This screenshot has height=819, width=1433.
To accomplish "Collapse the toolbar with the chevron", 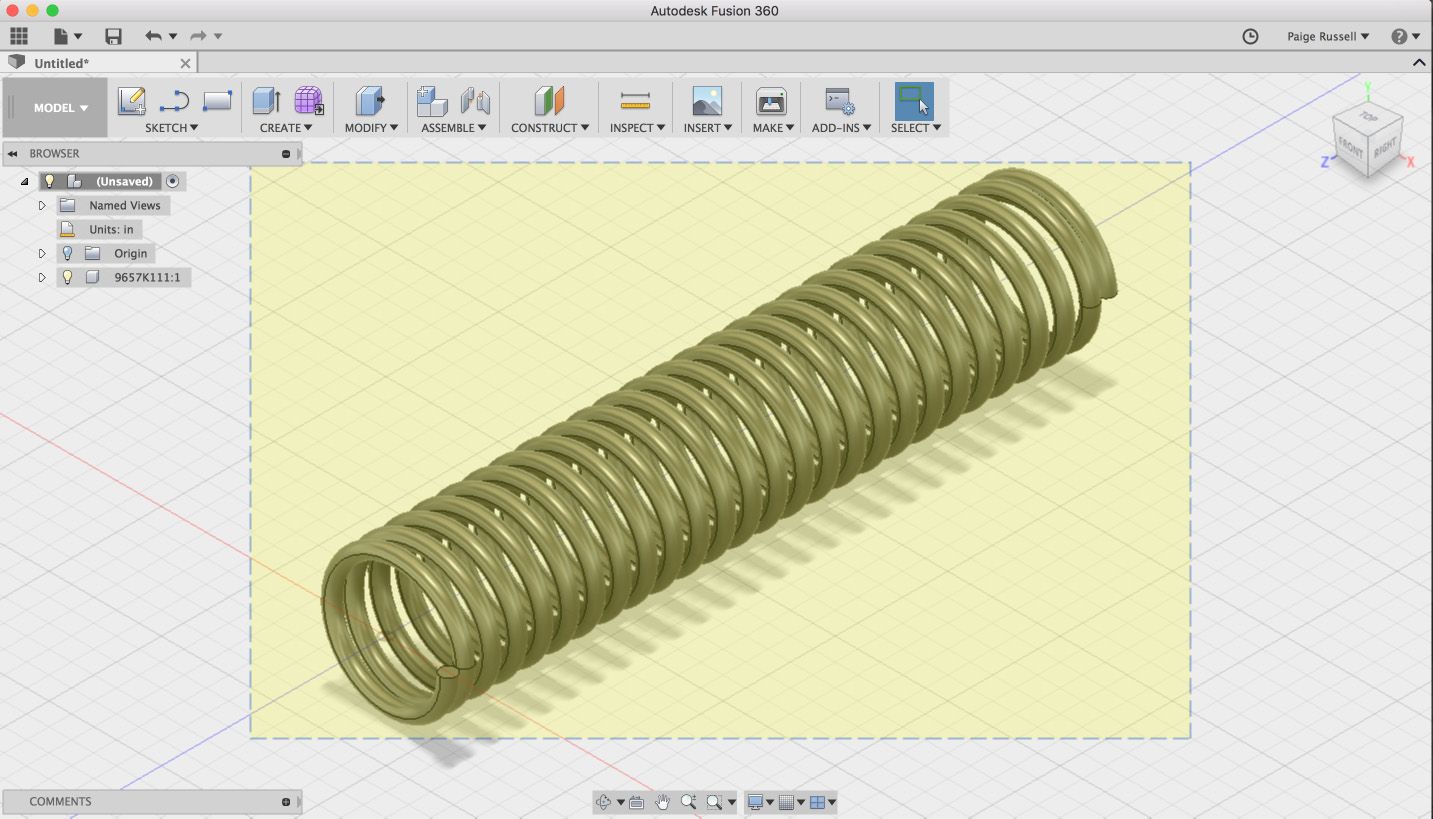I will click(x=1419, y=63).
